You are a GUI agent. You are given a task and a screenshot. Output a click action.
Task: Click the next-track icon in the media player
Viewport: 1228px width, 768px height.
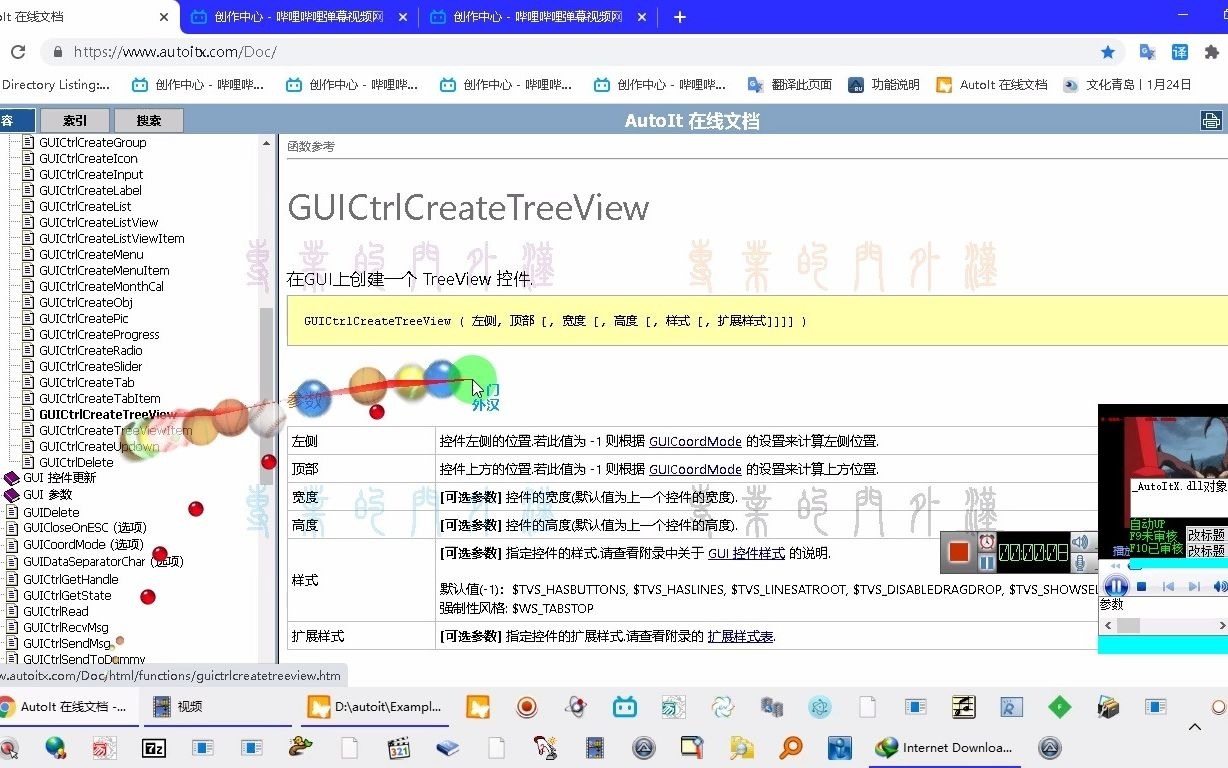click(1194, 587)
